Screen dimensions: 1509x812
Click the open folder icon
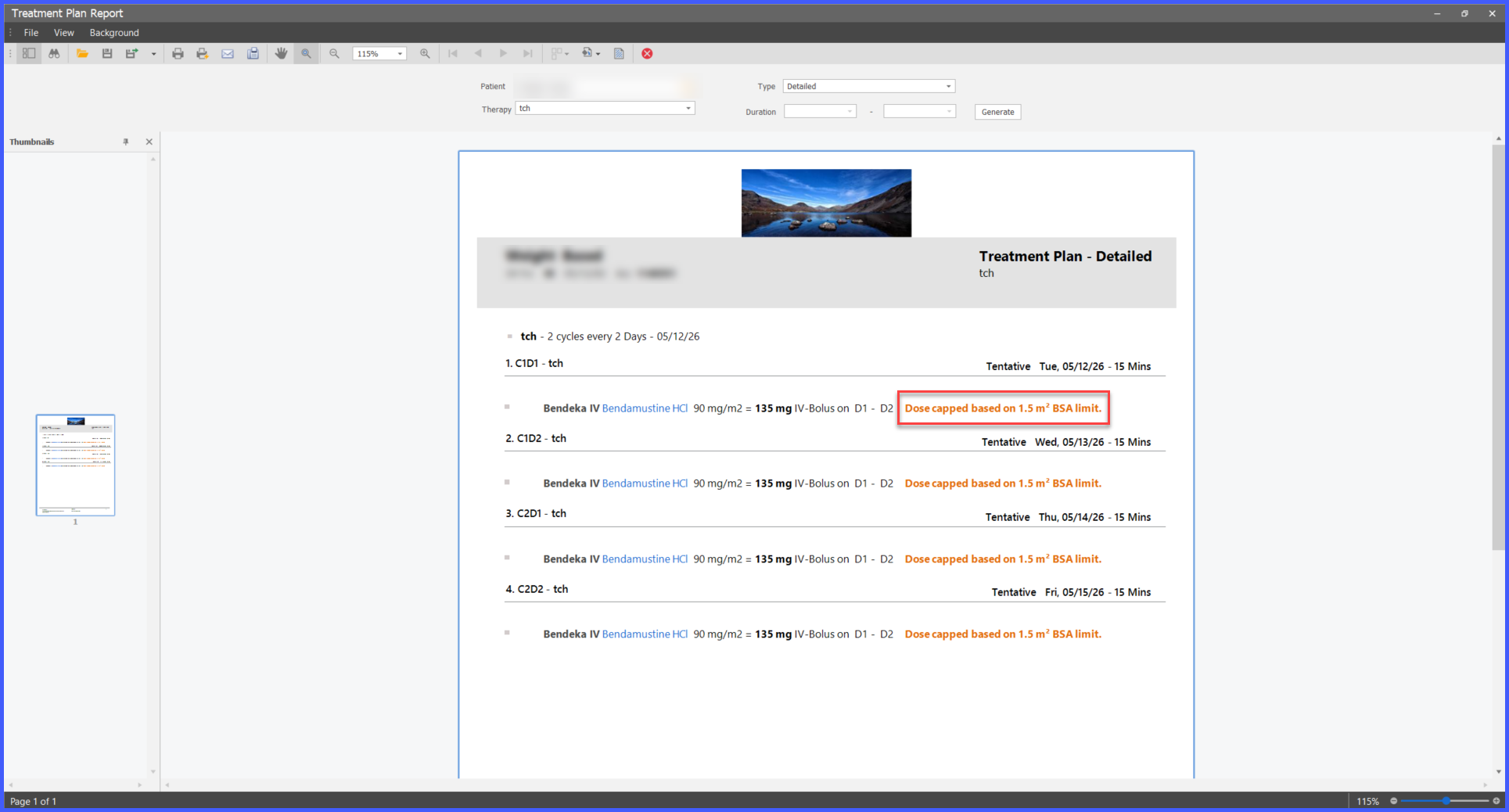point(82,53)
